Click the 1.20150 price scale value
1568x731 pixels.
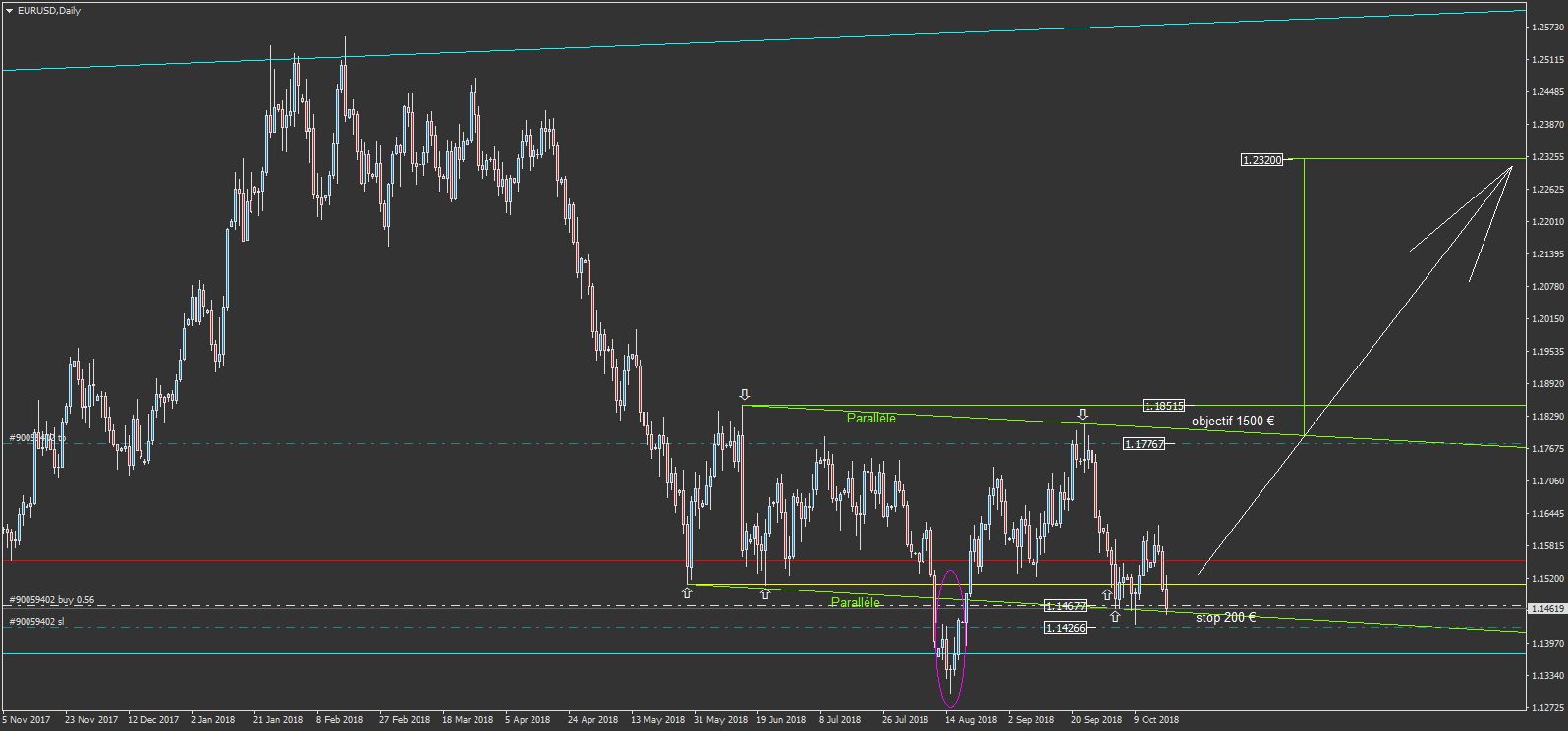(x=1547, y=318)
